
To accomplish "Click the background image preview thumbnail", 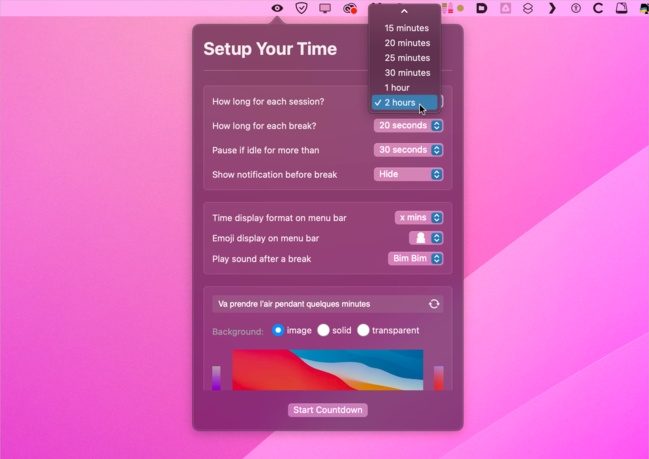I will pyautogui.click(x=327, y=370).
